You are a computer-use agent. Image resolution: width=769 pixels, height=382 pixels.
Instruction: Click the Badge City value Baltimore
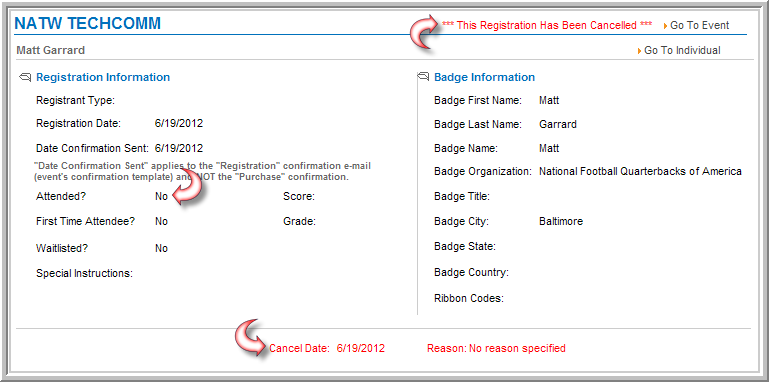point(561,221)
